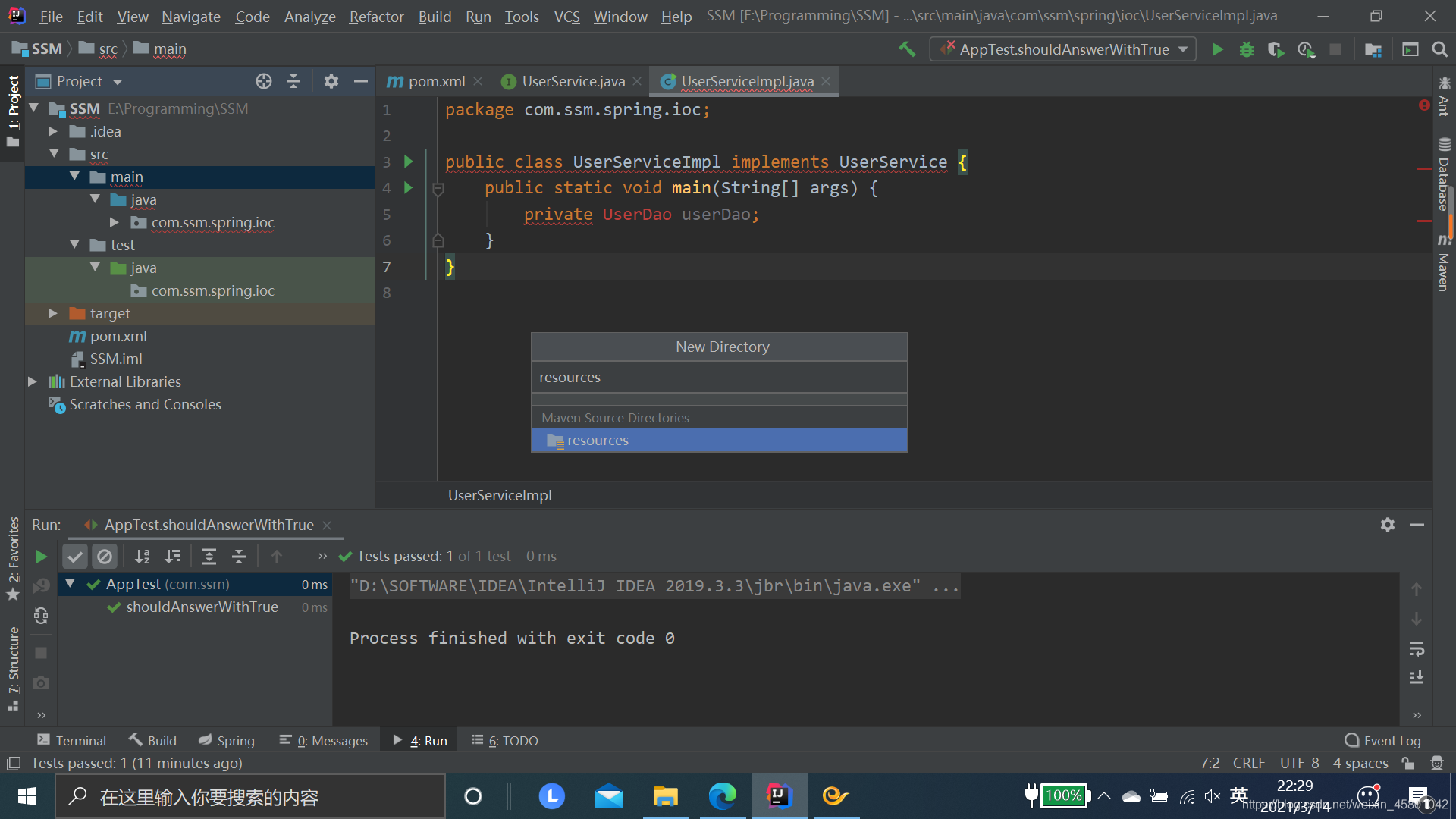1456x819 pixels.
Task: Click the Build project hammer icon
Action: click(x=906, y=48)
